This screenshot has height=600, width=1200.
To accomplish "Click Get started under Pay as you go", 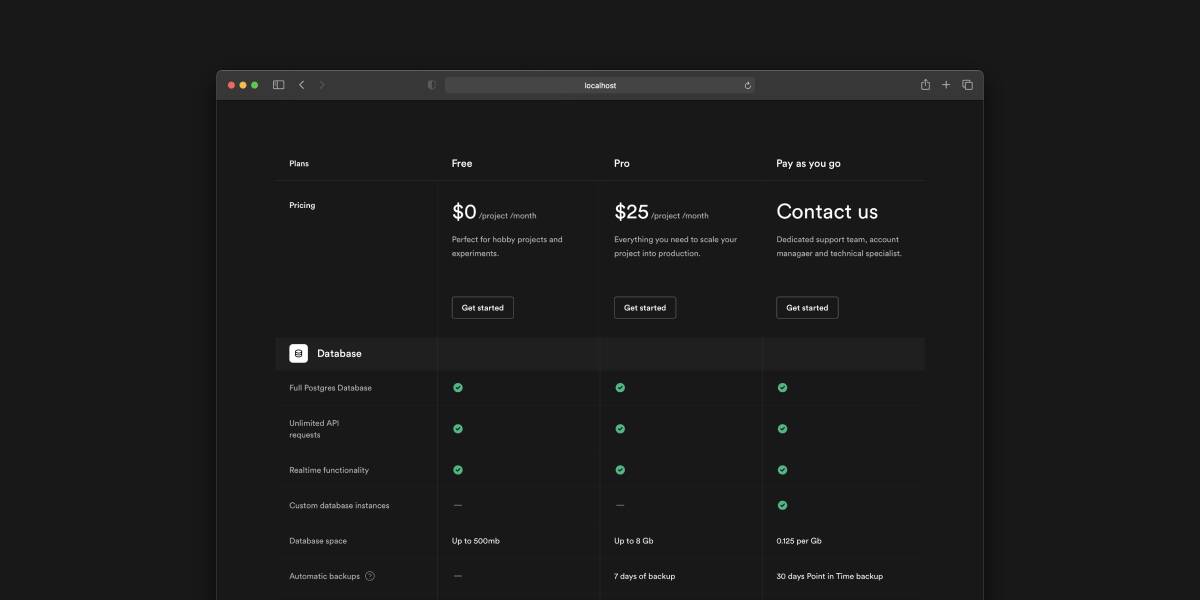I will click(807, 307).
